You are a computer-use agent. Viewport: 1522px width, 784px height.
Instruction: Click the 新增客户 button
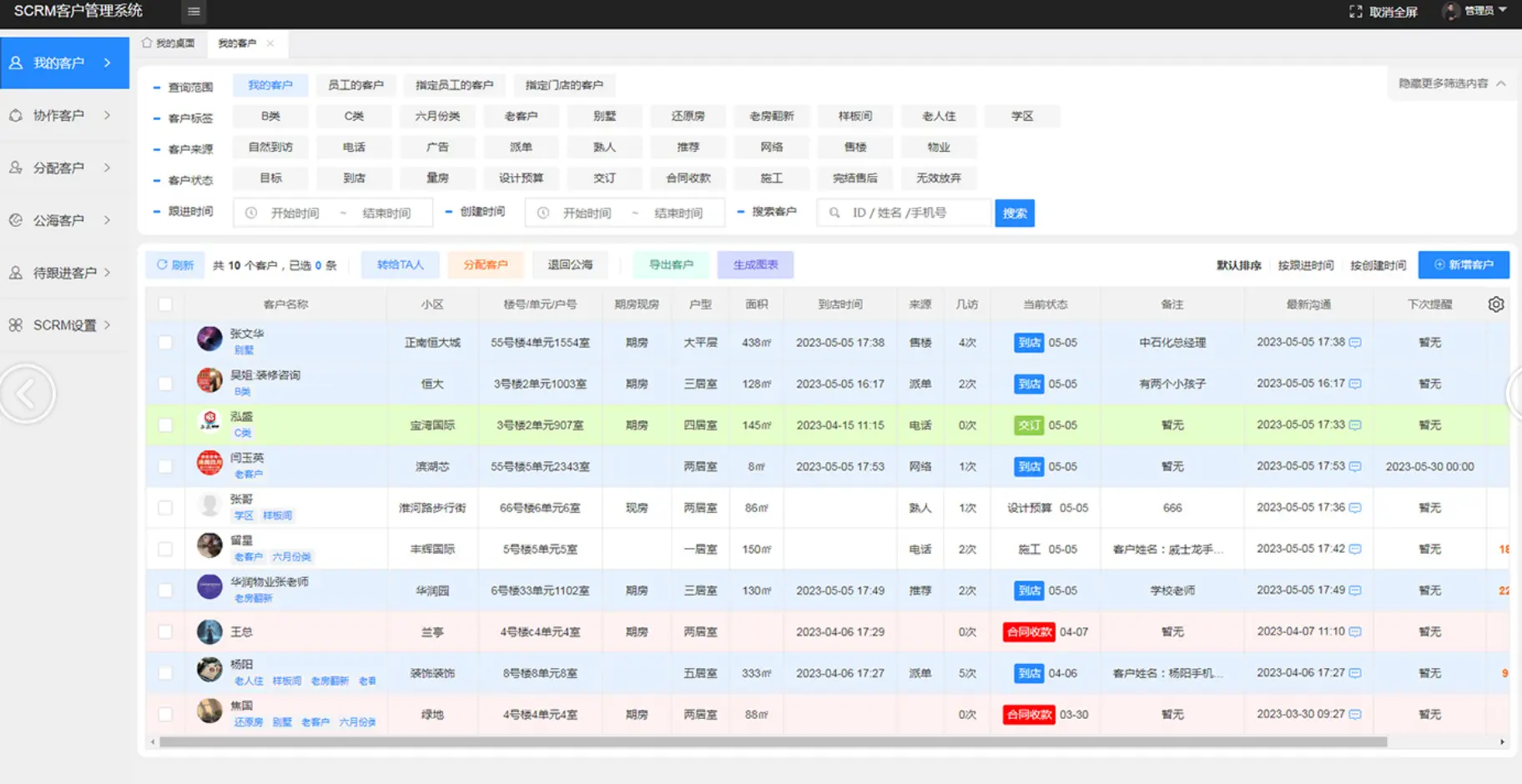[1463, 265]
